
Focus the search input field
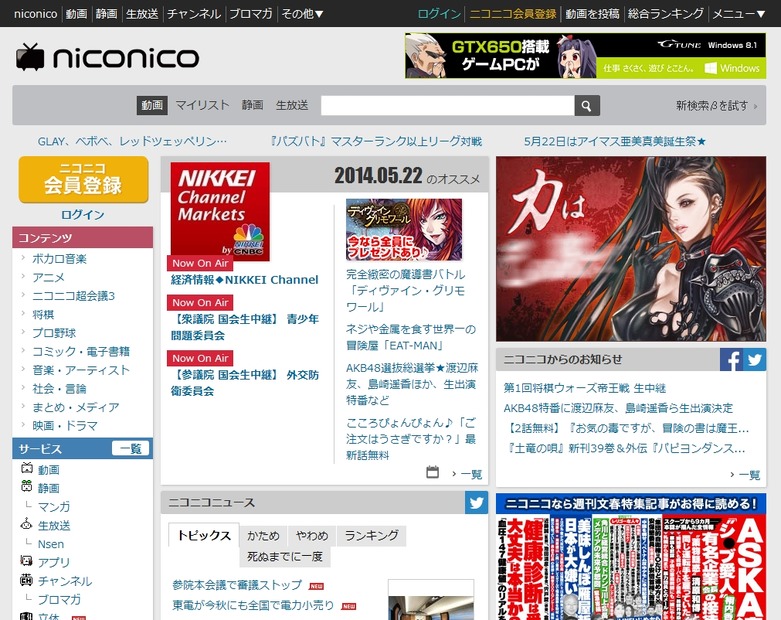447,106
